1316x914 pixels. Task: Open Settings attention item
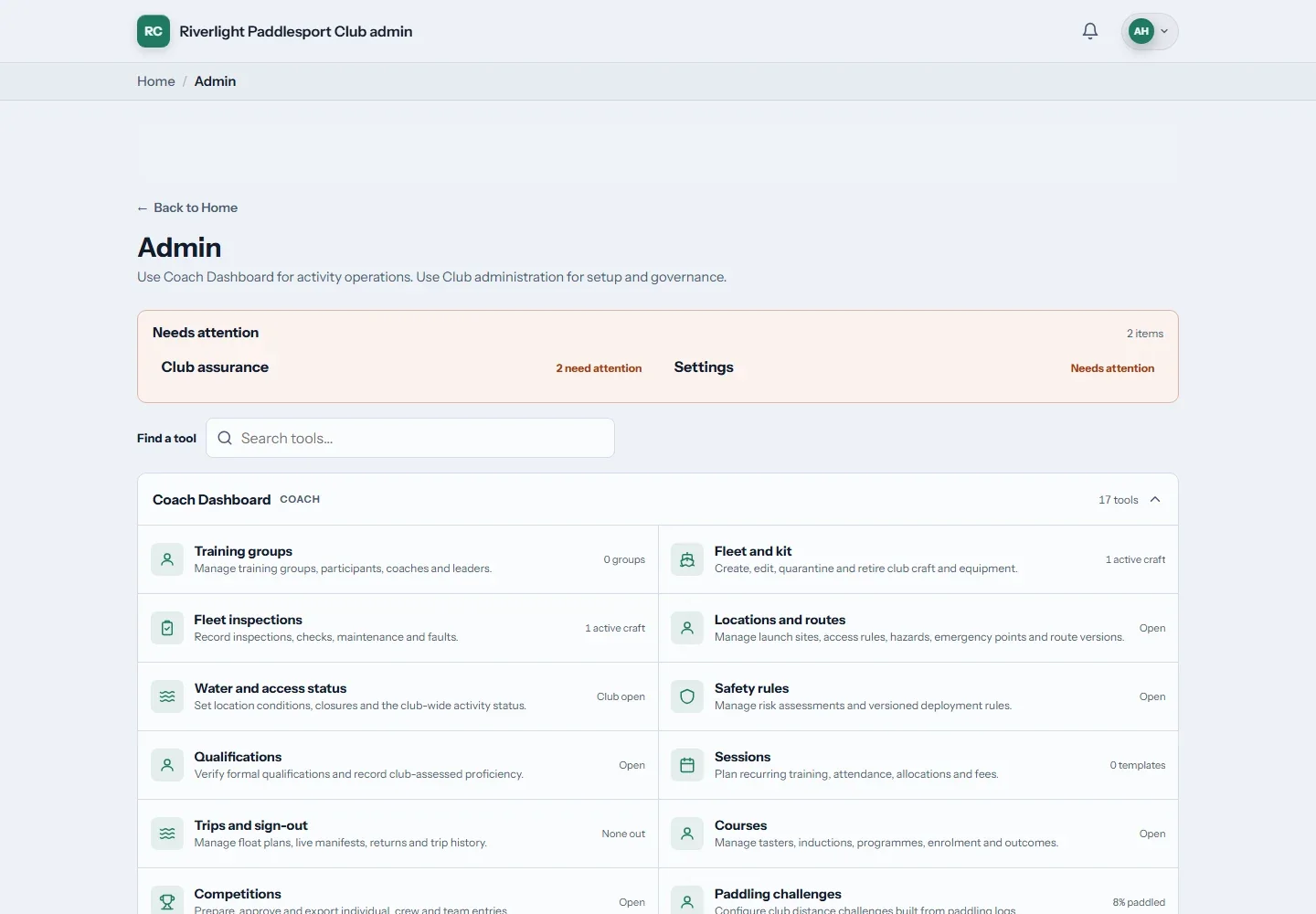tap(914, 367)
